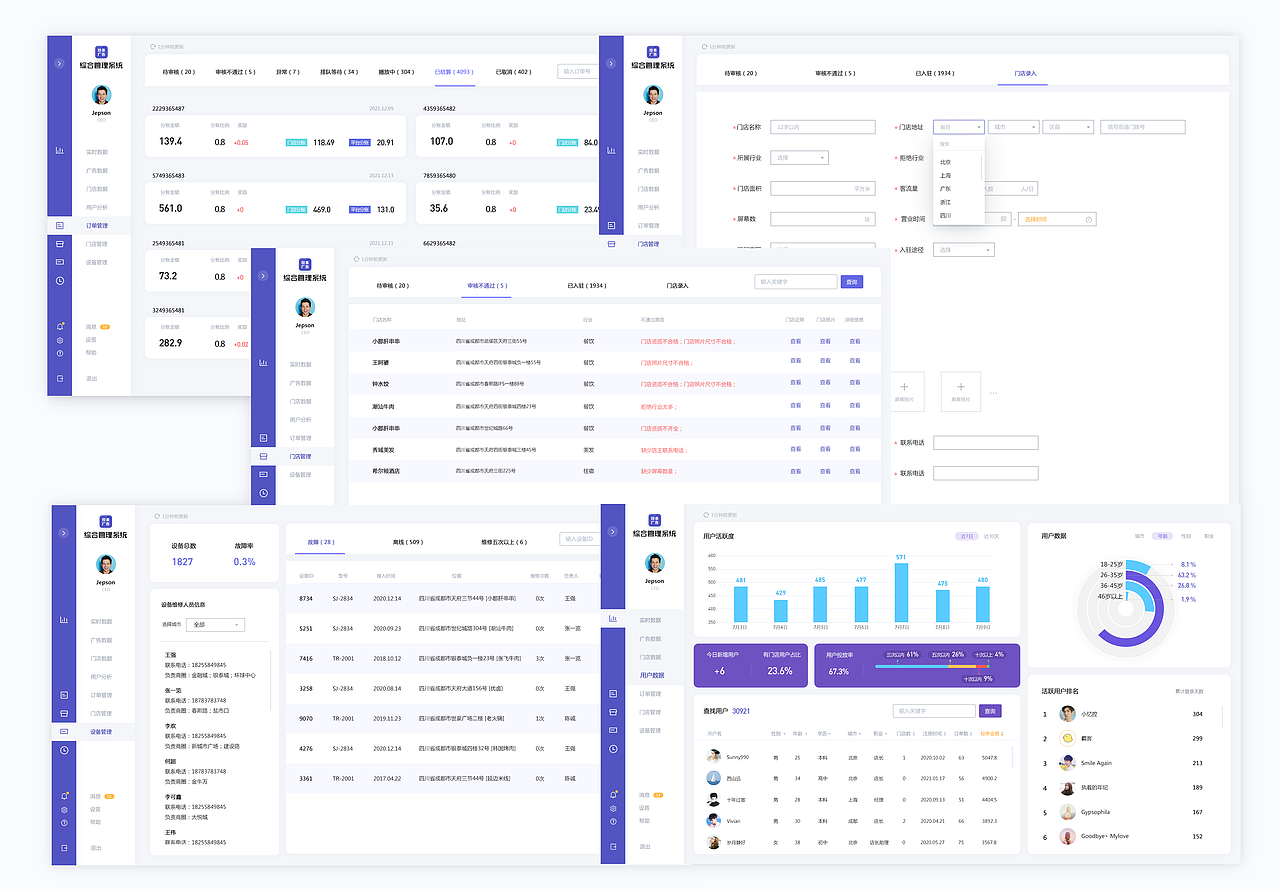Click 门店名称 input field
This screenshot has height=889, width=1280.
(822, 127)
